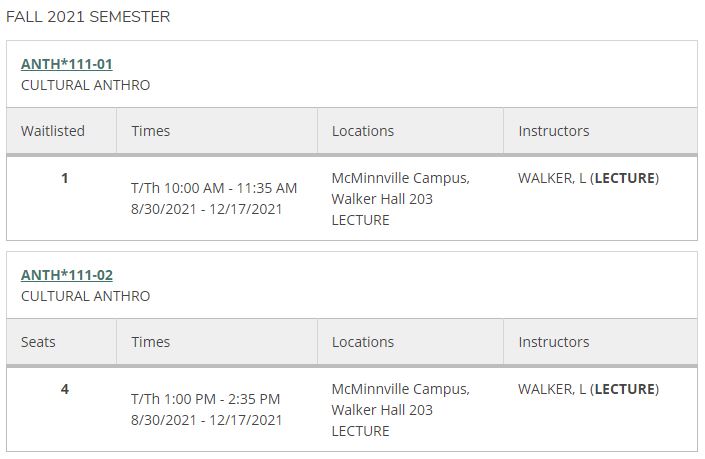Click the T/Th 10:00 AM - 11:35 AM time
The image size is (705, 459).
point(214,188)
